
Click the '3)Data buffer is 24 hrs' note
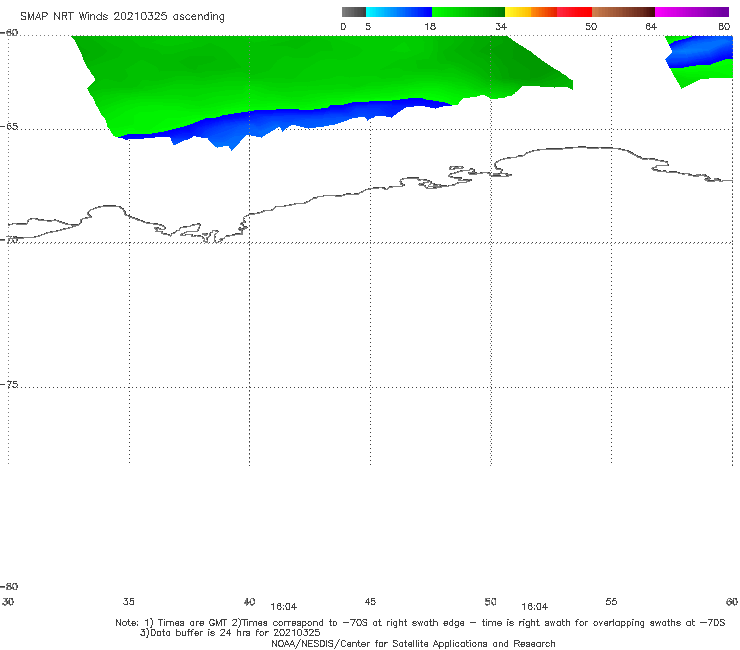[x=230, y=633]
